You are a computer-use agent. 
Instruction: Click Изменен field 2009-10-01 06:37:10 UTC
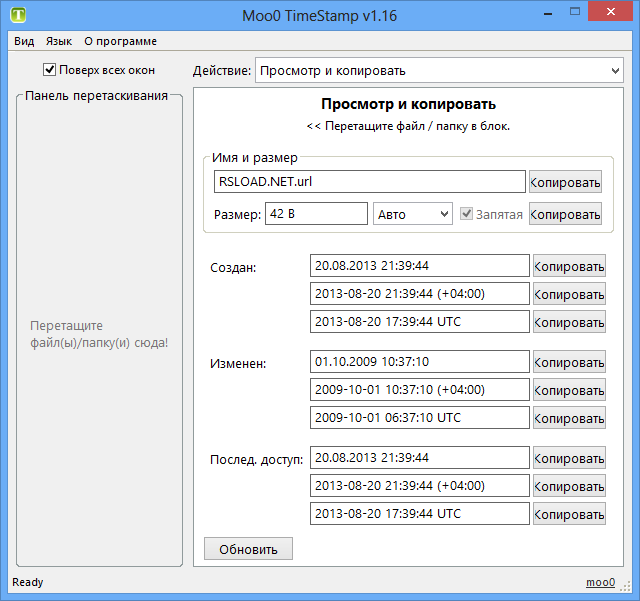point(420,418)
